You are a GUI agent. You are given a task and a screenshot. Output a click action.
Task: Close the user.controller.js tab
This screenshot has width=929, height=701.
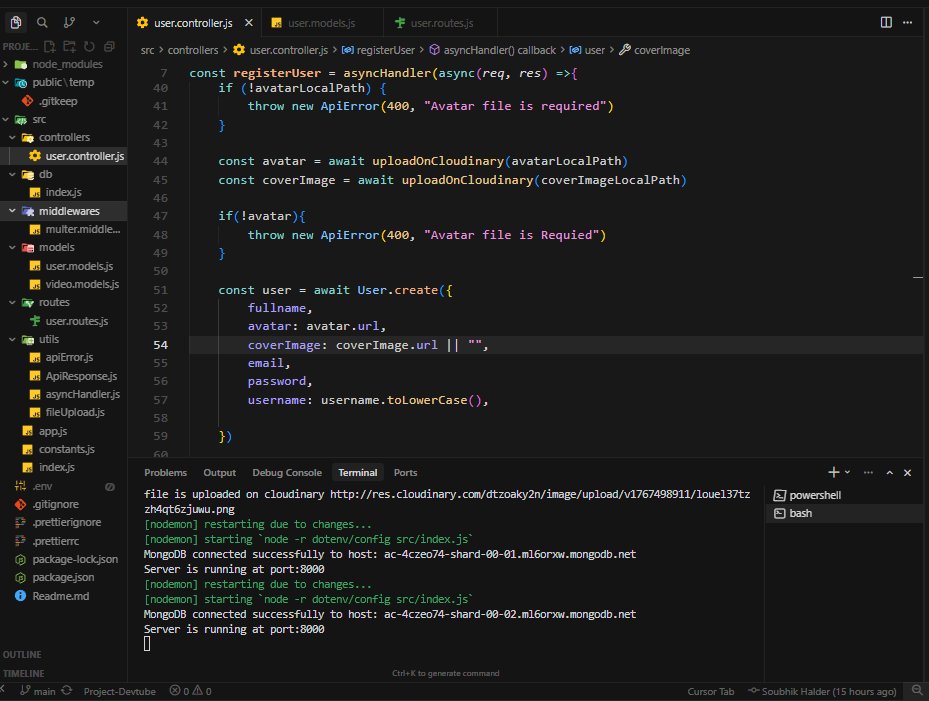point(249,23)
